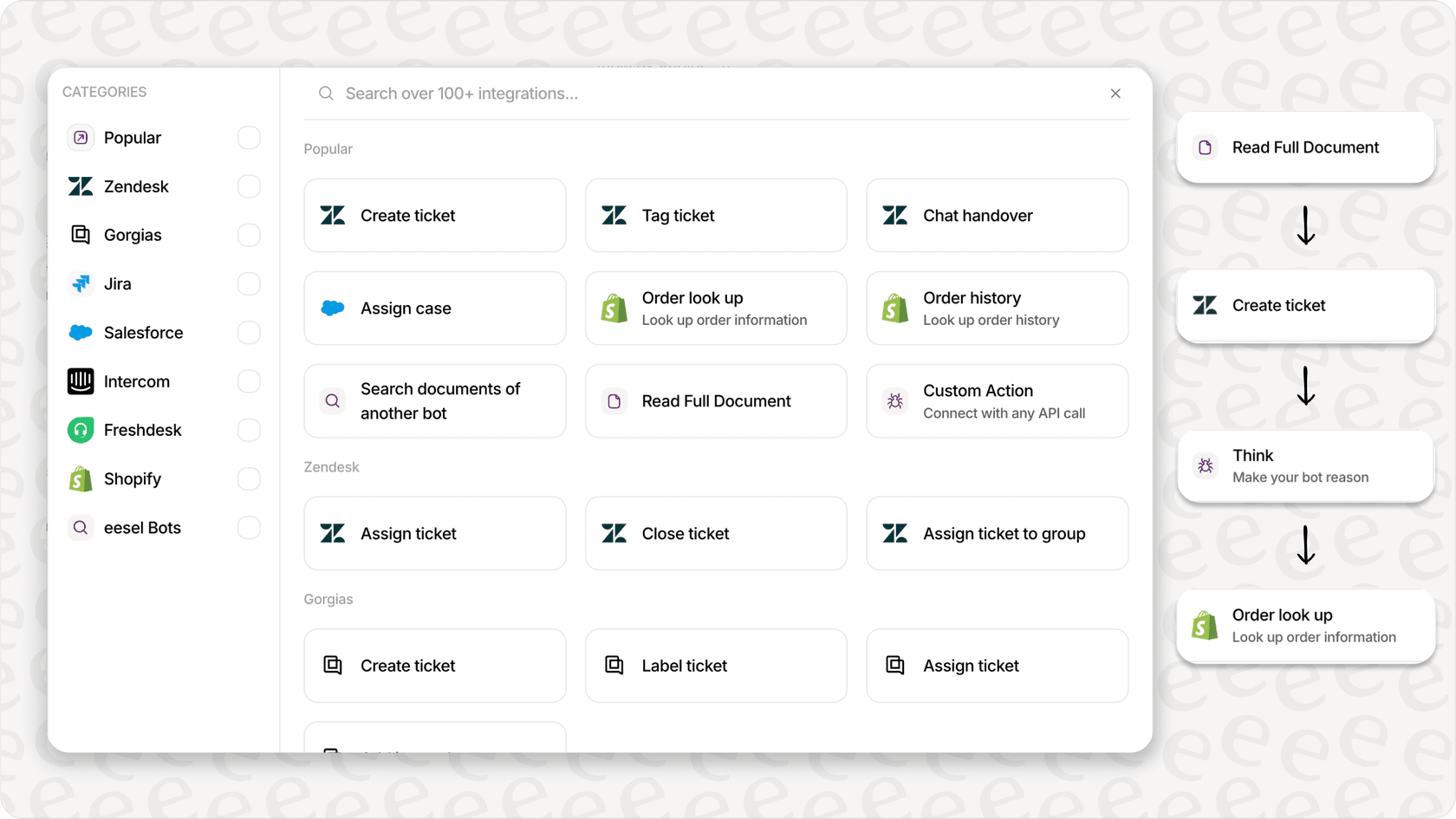Select the Zendesk category label
This screenshot has height=819, width=1456.
[x=136, y=186]
